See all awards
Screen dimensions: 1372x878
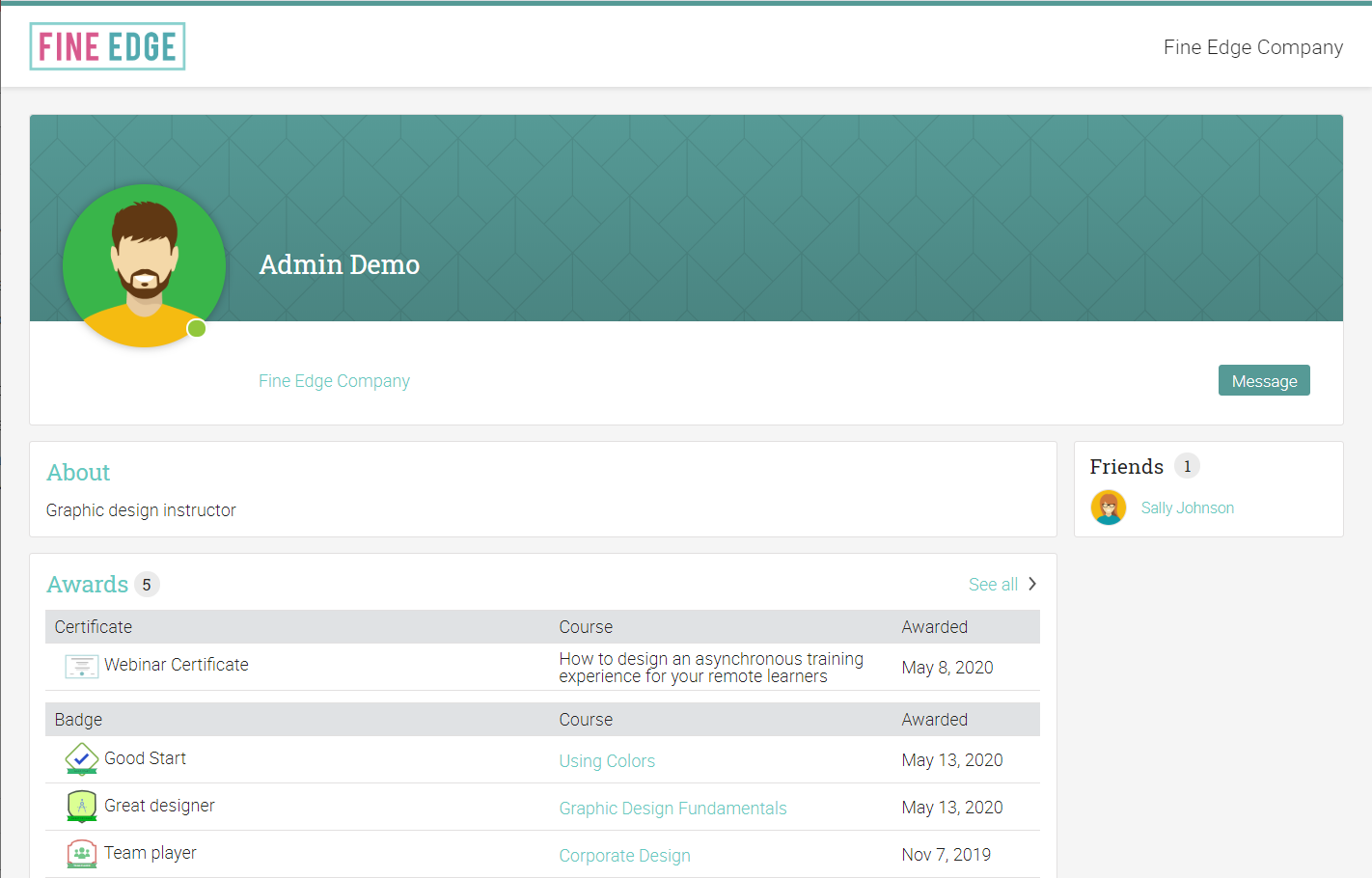(x=993, y=584)
